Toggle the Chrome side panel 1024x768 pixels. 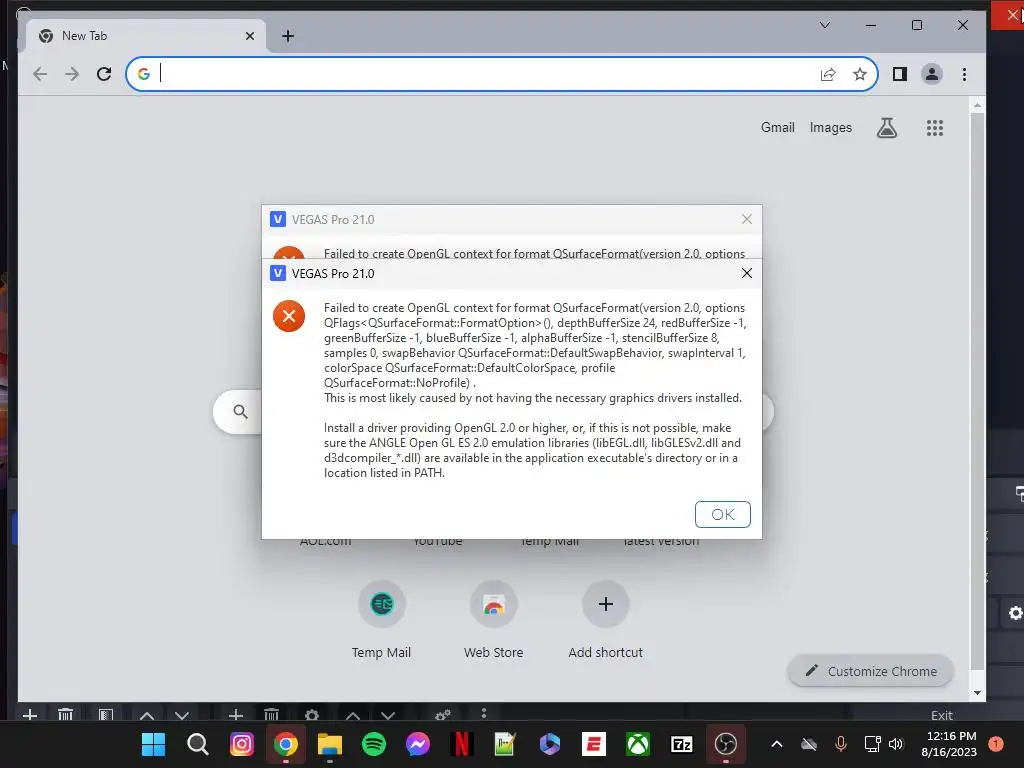(x=900, y=74)
